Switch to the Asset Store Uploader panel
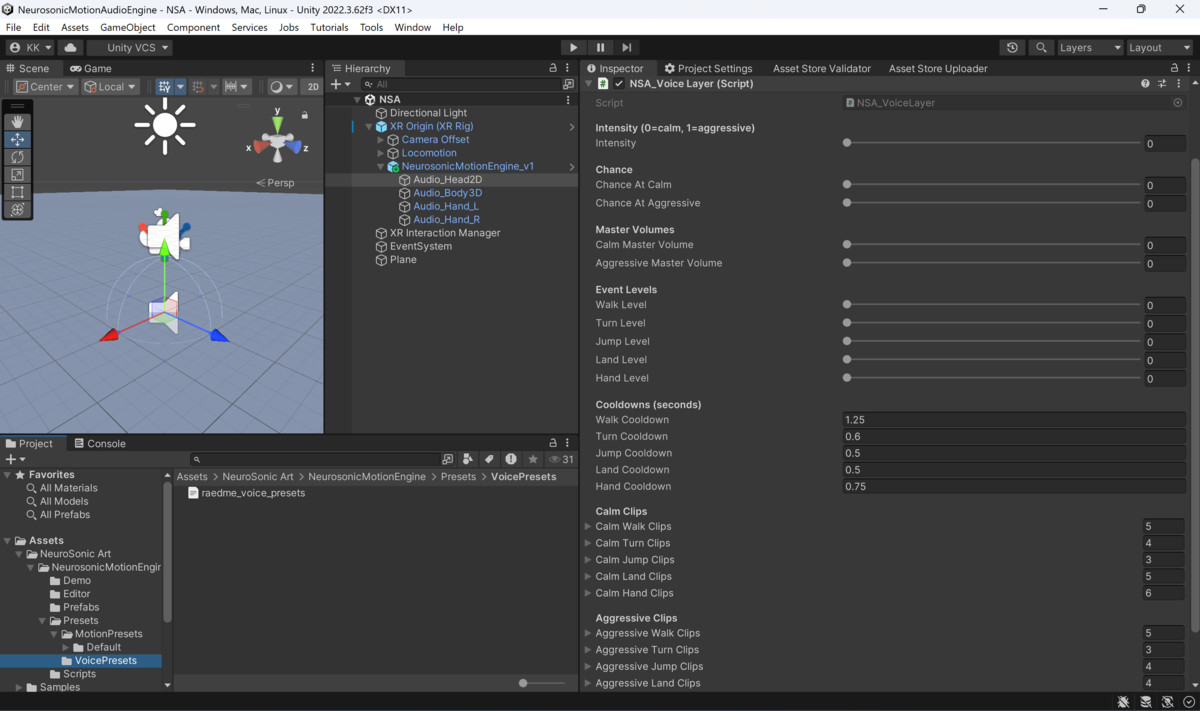Screen dimensions: 1200x711 (937, 68)
